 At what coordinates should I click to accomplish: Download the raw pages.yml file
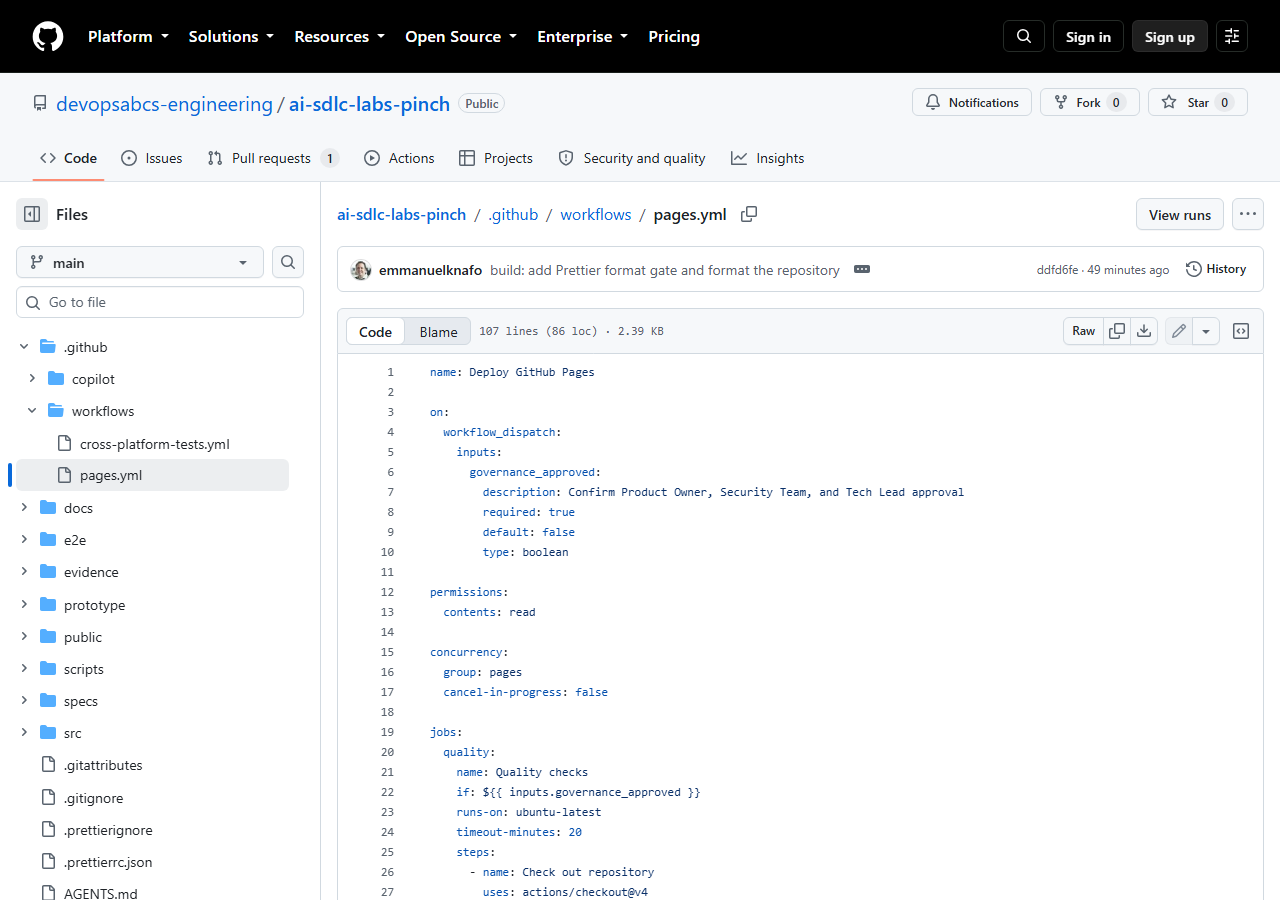point(1144,331)
